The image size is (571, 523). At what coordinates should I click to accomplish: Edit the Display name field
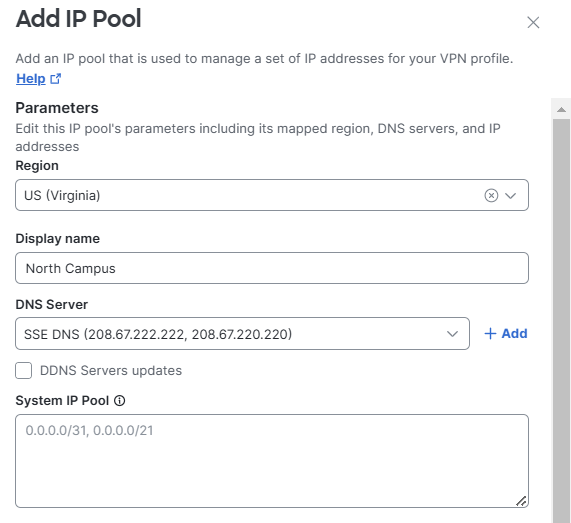point(272,268)
